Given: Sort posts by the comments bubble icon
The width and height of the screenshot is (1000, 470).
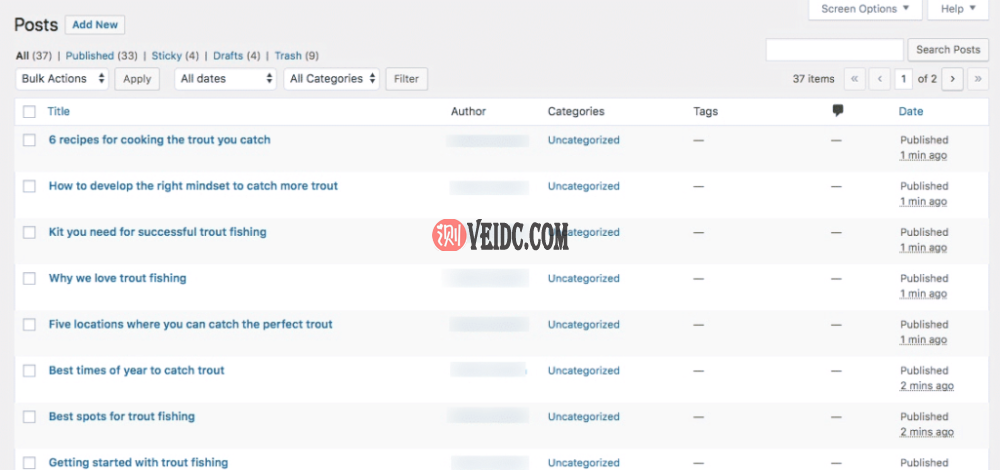Looking at the screenshot, I should 837,111.
